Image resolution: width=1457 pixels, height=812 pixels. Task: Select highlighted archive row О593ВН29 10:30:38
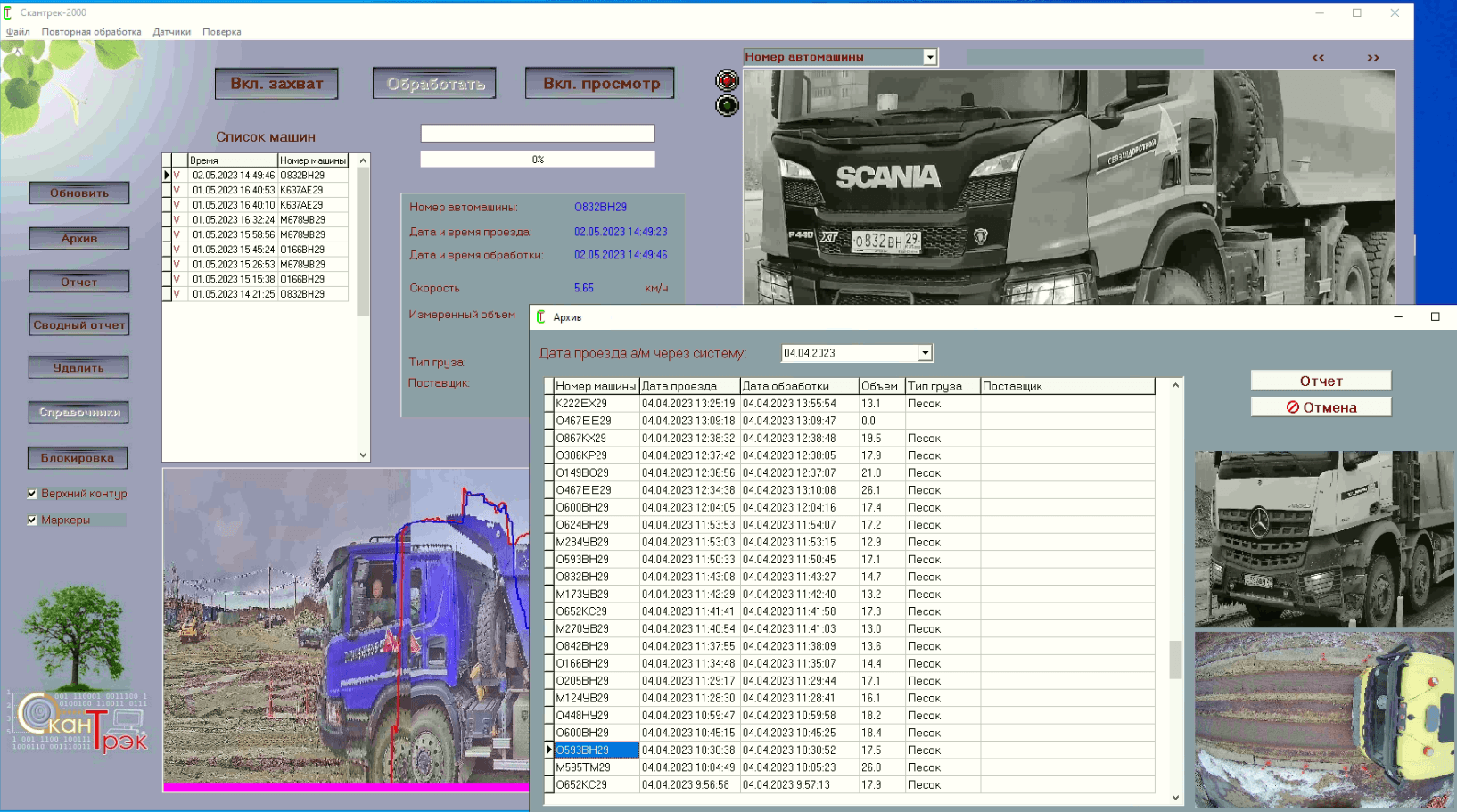coord(850,750)
